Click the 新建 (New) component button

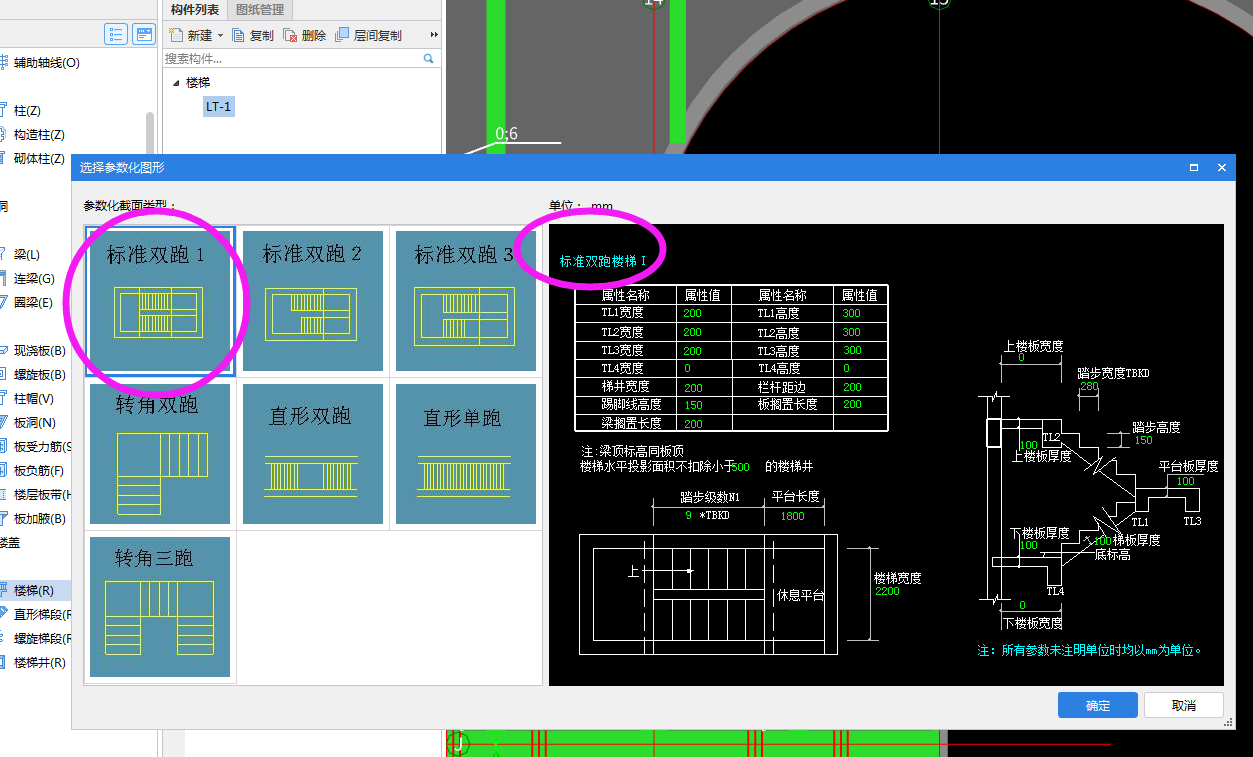[x=191, y=35]
